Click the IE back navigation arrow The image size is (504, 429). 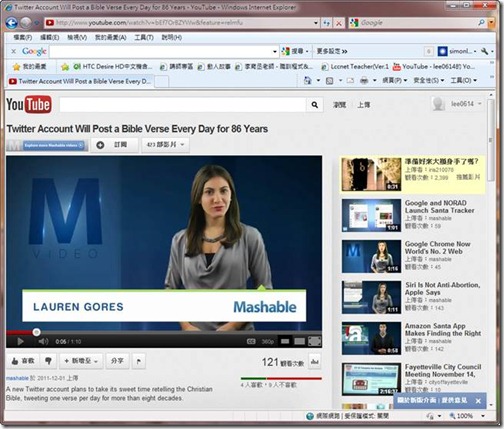click(12, 23)
